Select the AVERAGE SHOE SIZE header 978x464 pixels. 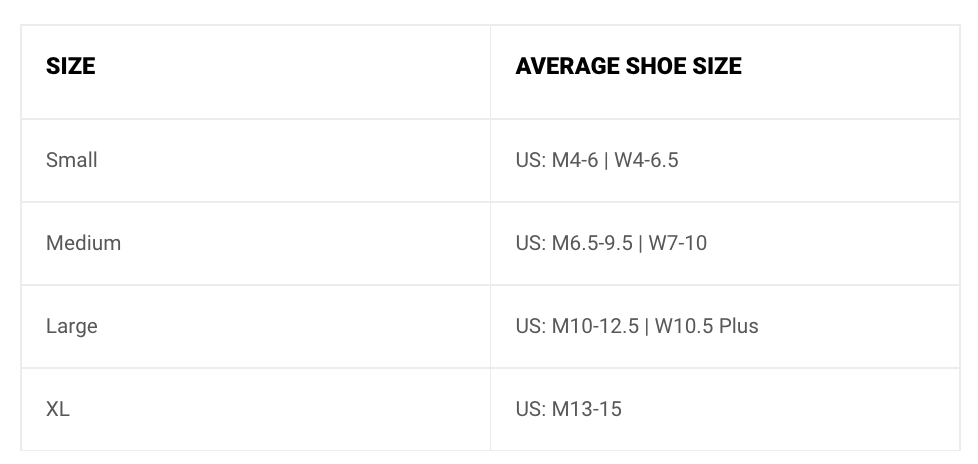[628, 66]
